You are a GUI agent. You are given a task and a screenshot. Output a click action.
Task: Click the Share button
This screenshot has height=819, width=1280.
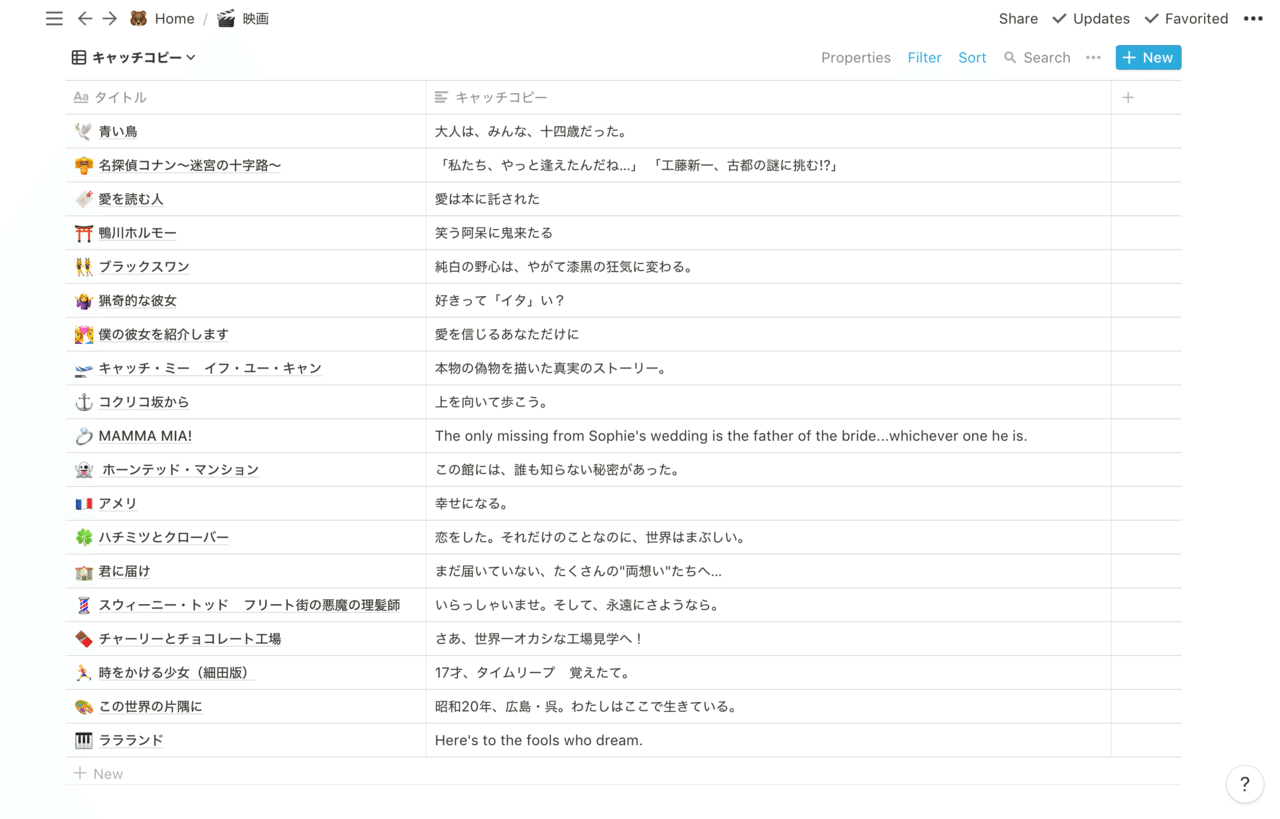click(x=1018, y=18)
